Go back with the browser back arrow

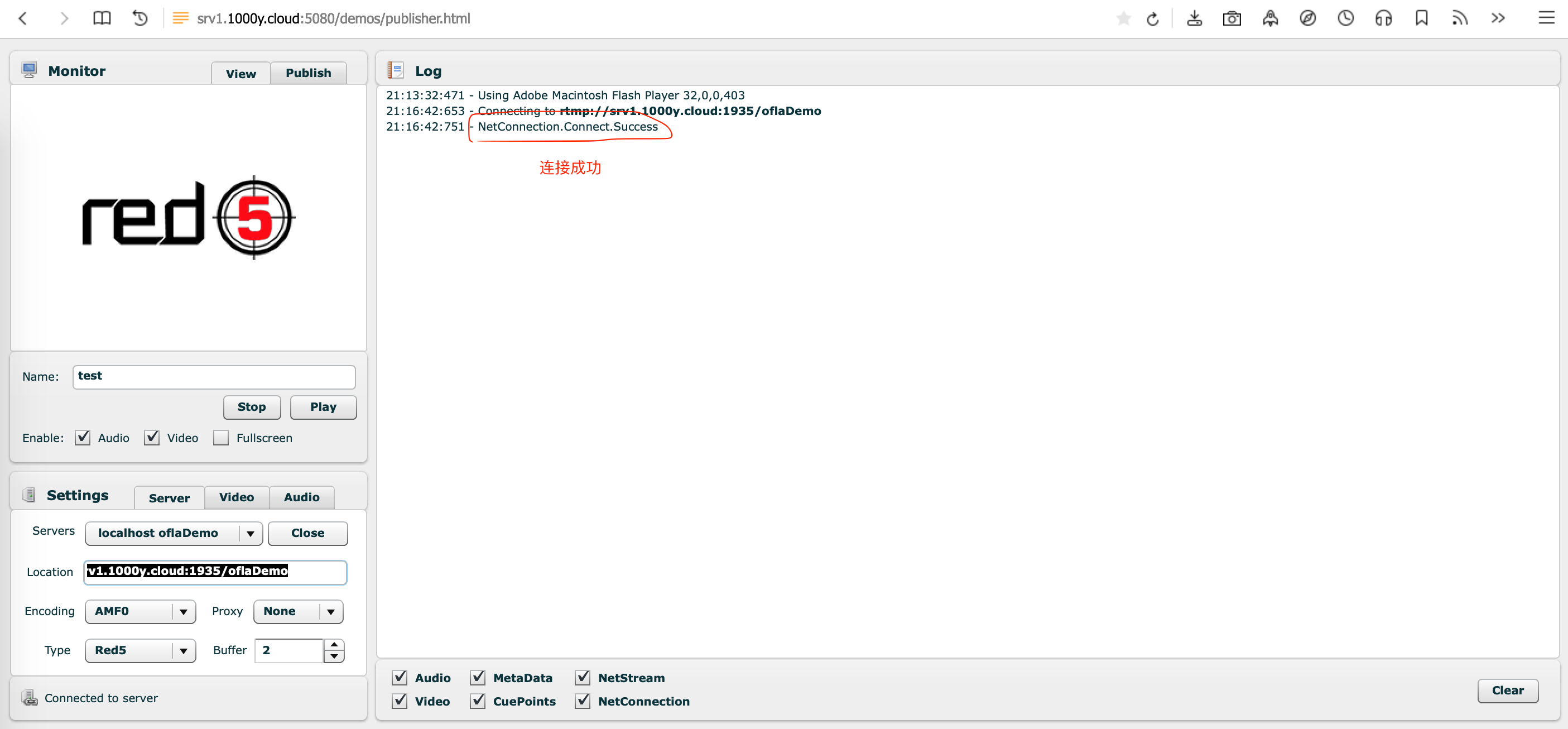tap(23, 18)
